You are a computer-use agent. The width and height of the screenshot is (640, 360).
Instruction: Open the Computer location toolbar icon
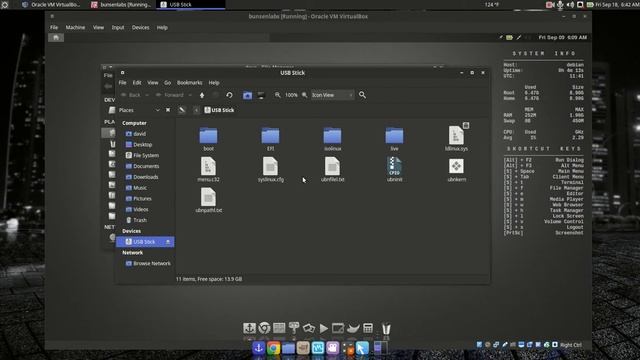pyautogui.click(x=261, y=95)
